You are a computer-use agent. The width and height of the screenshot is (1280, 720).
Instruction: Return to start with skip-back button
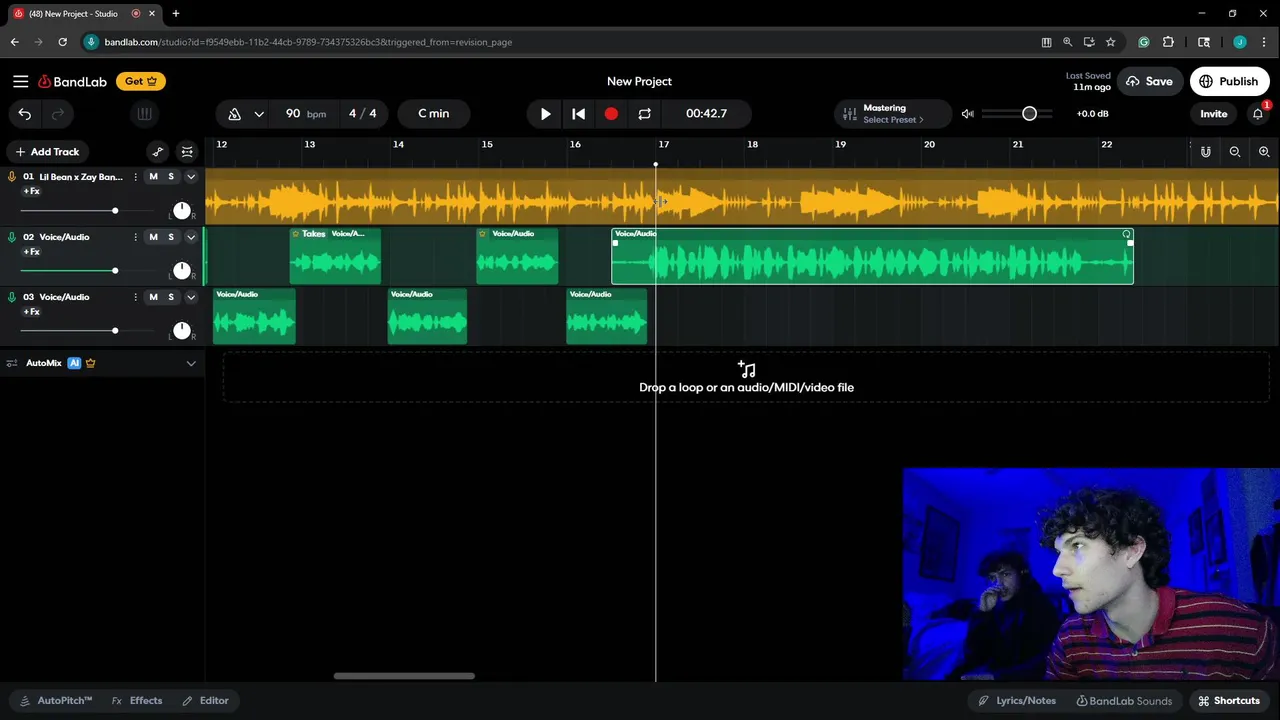coord(578,114)
